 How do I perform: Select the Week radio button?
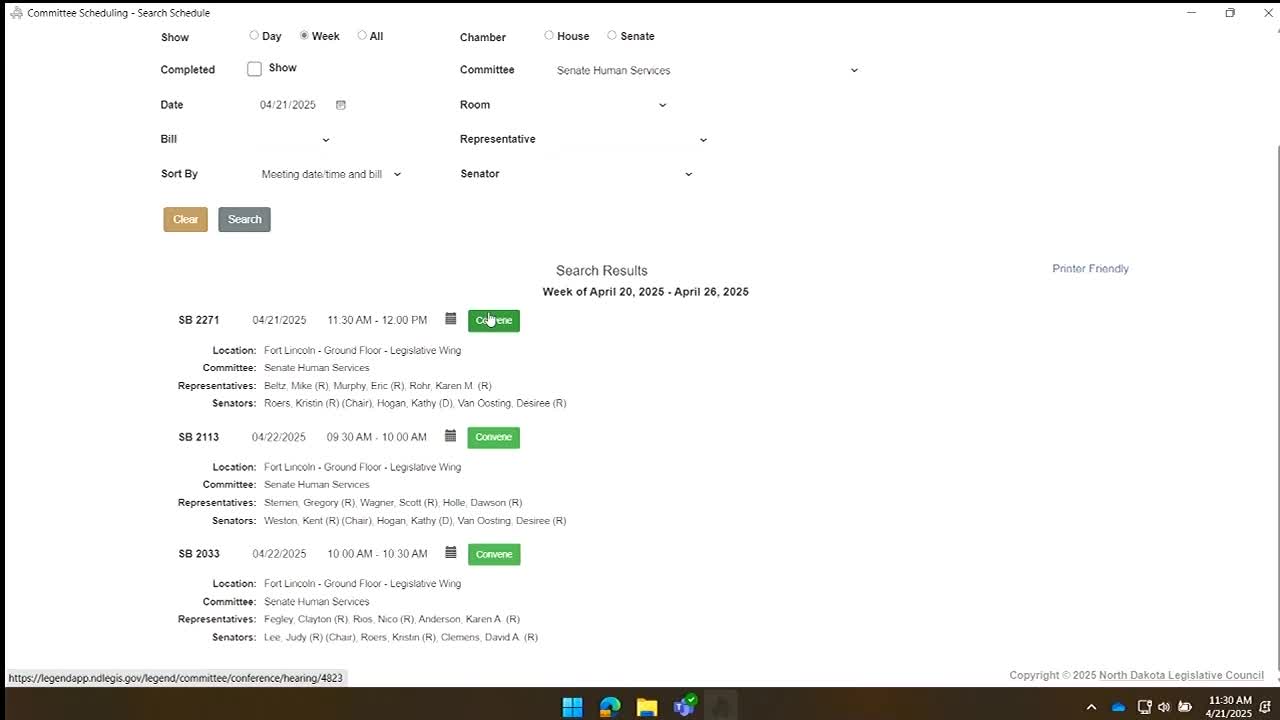[x=304, y=36]
